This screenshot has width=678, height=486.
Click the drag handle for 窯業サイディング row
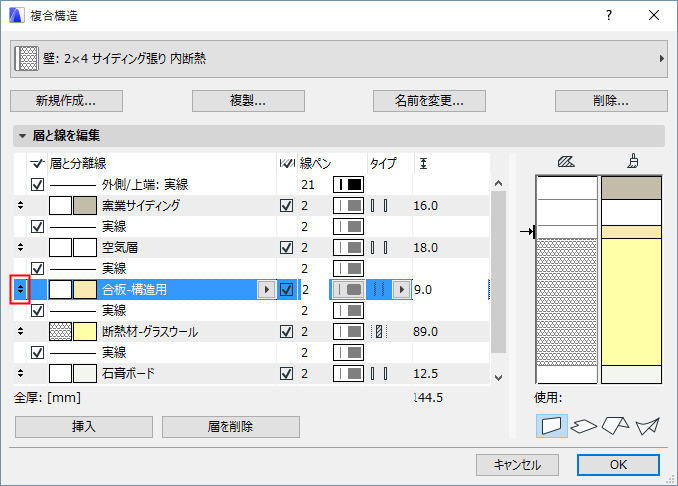[20, 205]
